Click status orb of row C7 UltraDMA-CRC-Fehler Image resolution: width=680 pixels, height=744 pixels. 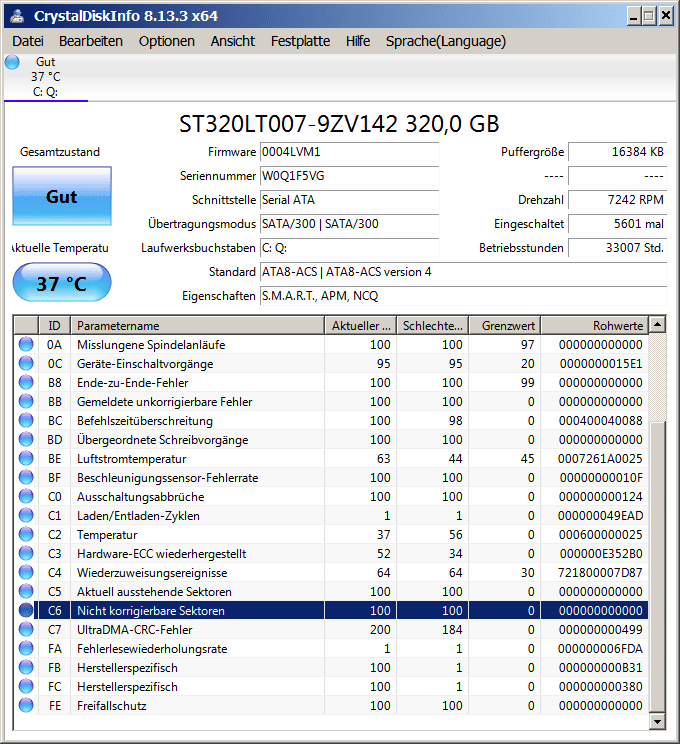pyautogui.click(x=26, y=629)
